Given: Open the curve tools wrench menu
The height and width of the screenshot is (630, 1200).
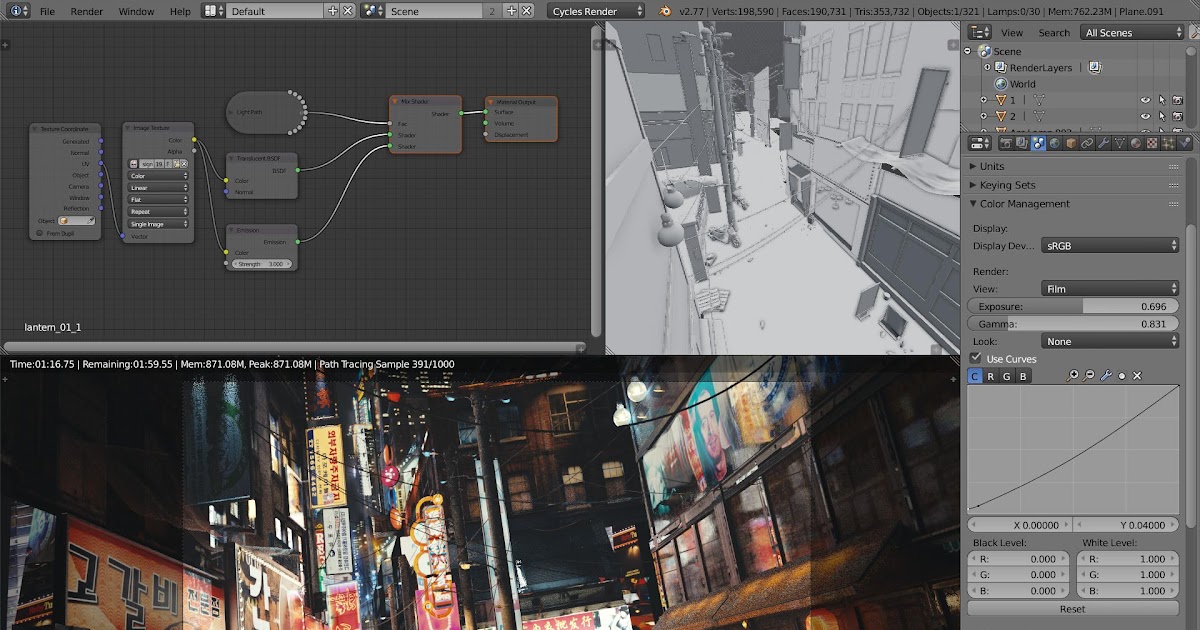Looking at the screenshot, I should pyautogui.click(x=1106, y=376).
